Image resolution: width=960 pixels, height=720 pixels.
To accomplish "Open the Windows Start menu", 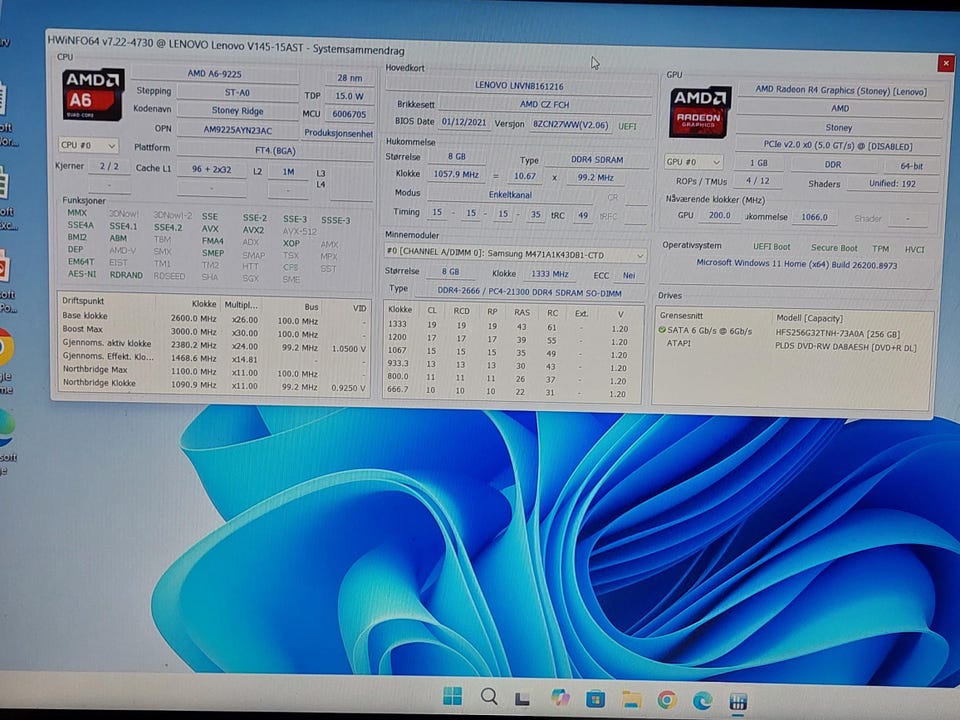I will point(452,696).
